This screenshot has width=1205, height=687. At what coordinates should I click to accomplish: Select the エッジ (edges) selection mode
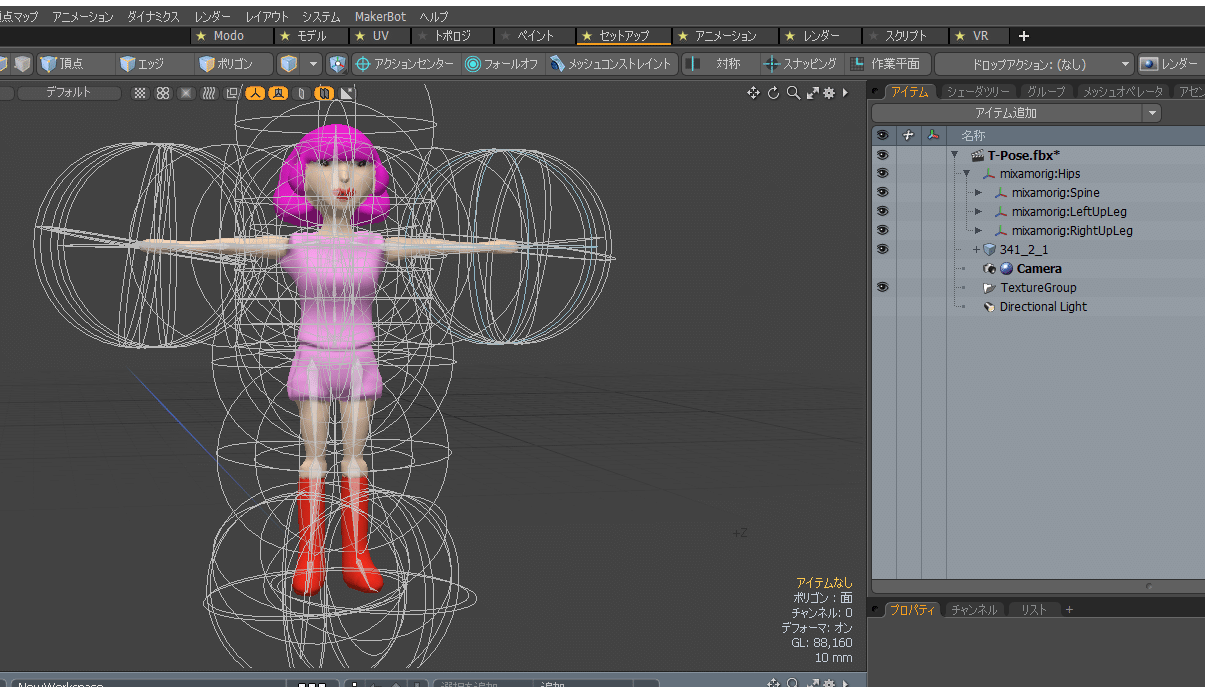tap(153, 64)
